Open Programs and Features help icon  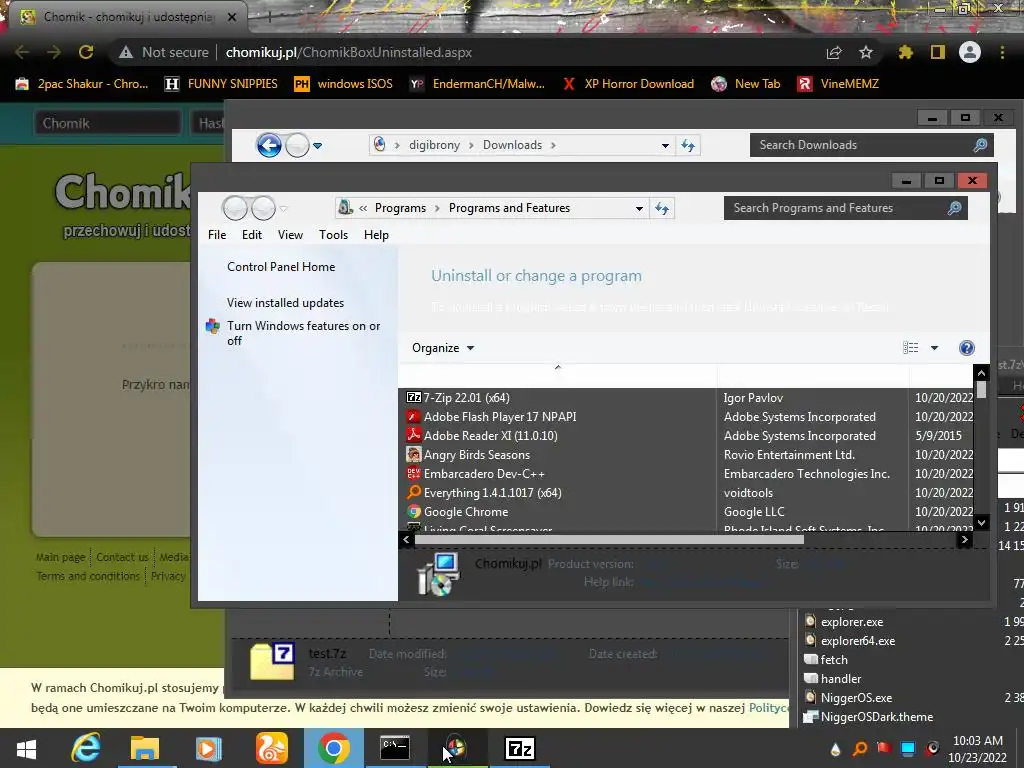[x=967, y=347]
